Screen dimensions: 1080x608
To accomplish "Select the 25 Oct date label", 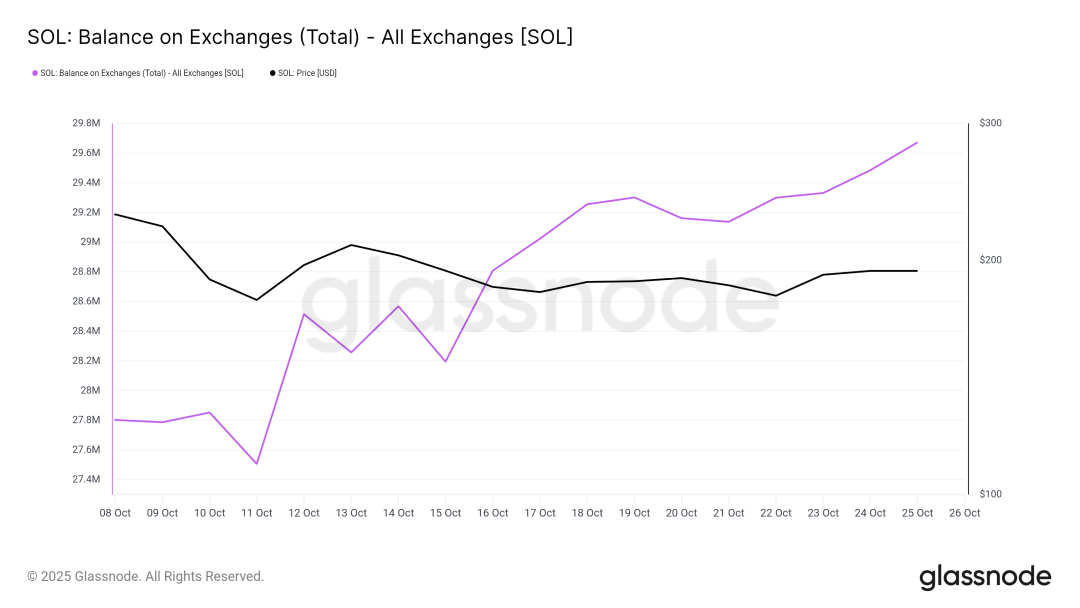I will point(917,513).
